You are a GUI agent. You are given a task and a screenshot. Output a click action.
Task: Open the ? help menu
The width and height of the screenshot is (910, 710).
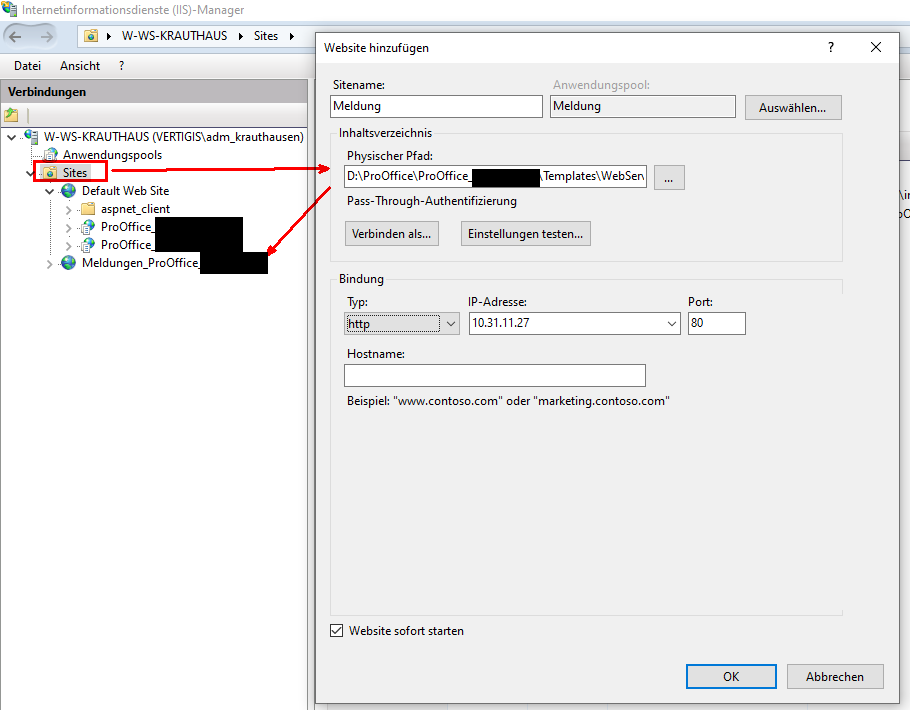(x=121, y=66)
